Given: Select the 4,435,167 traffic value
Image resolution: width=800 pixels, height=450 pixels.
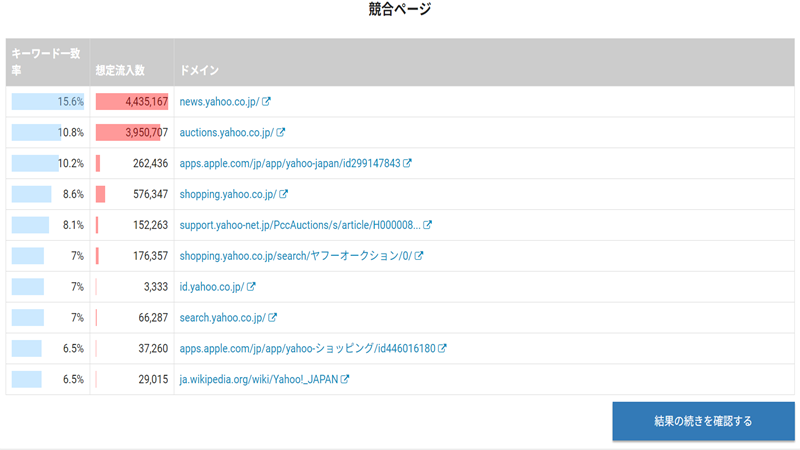Looking at the screenshot, I should (146, 102).
